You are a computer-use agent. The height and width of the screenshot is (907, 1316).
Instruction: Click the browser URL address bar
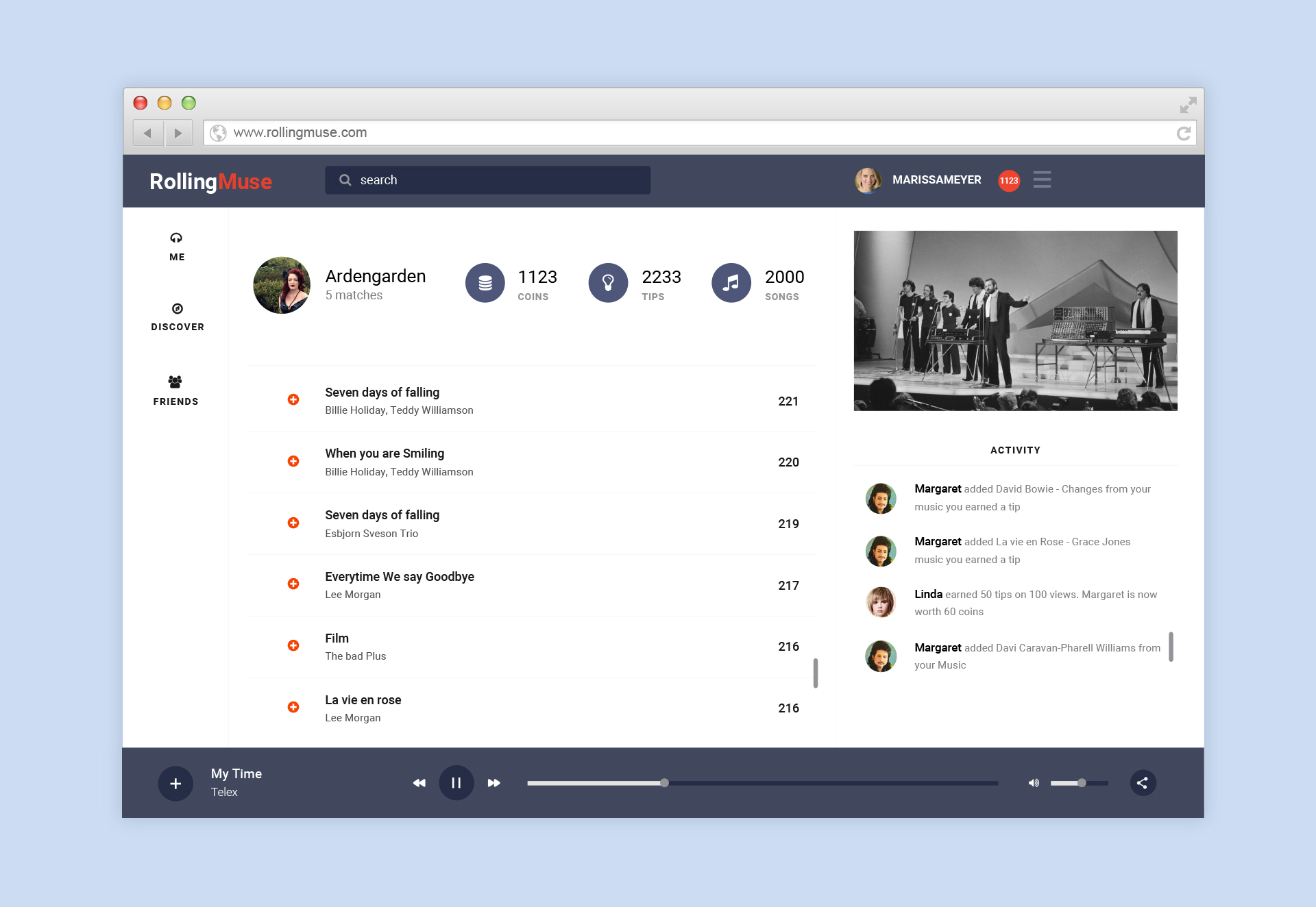click(x=700, y=133)
